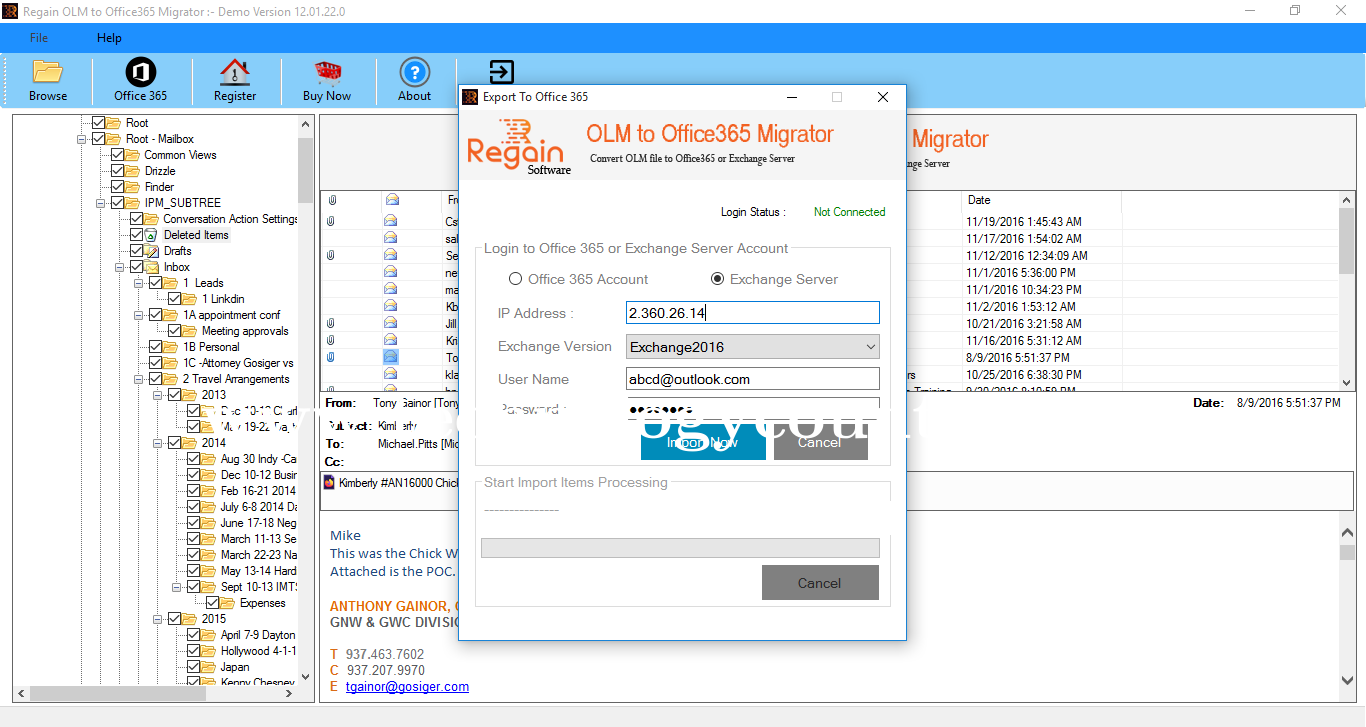
Task: Open the tgainor@gosiger.com email link
Action: [x=407, y=687]
